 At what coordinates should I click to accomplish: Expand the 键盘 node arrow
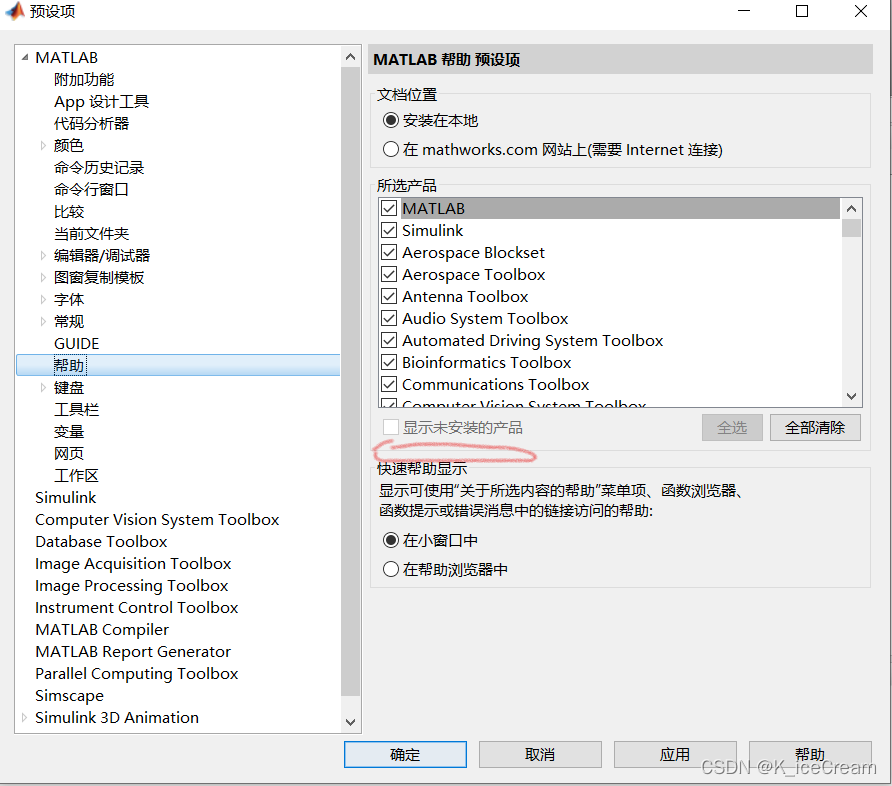pyautogui.click(x=43, y=387)
